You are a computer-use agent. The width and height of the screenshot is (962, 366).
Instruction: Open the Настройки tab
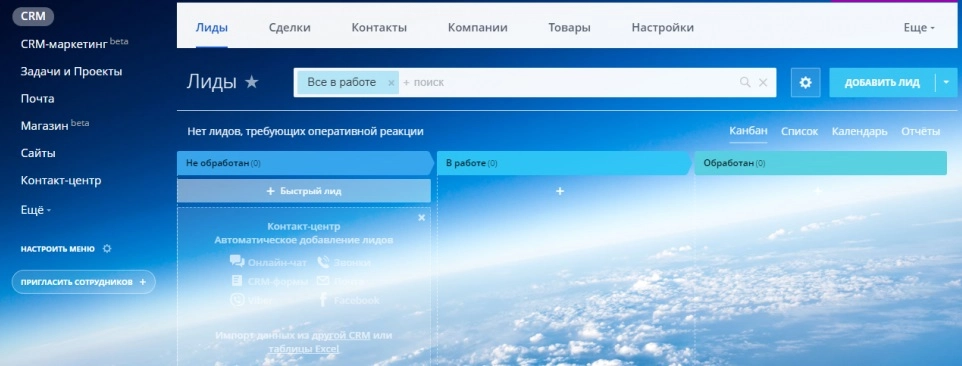663,28
